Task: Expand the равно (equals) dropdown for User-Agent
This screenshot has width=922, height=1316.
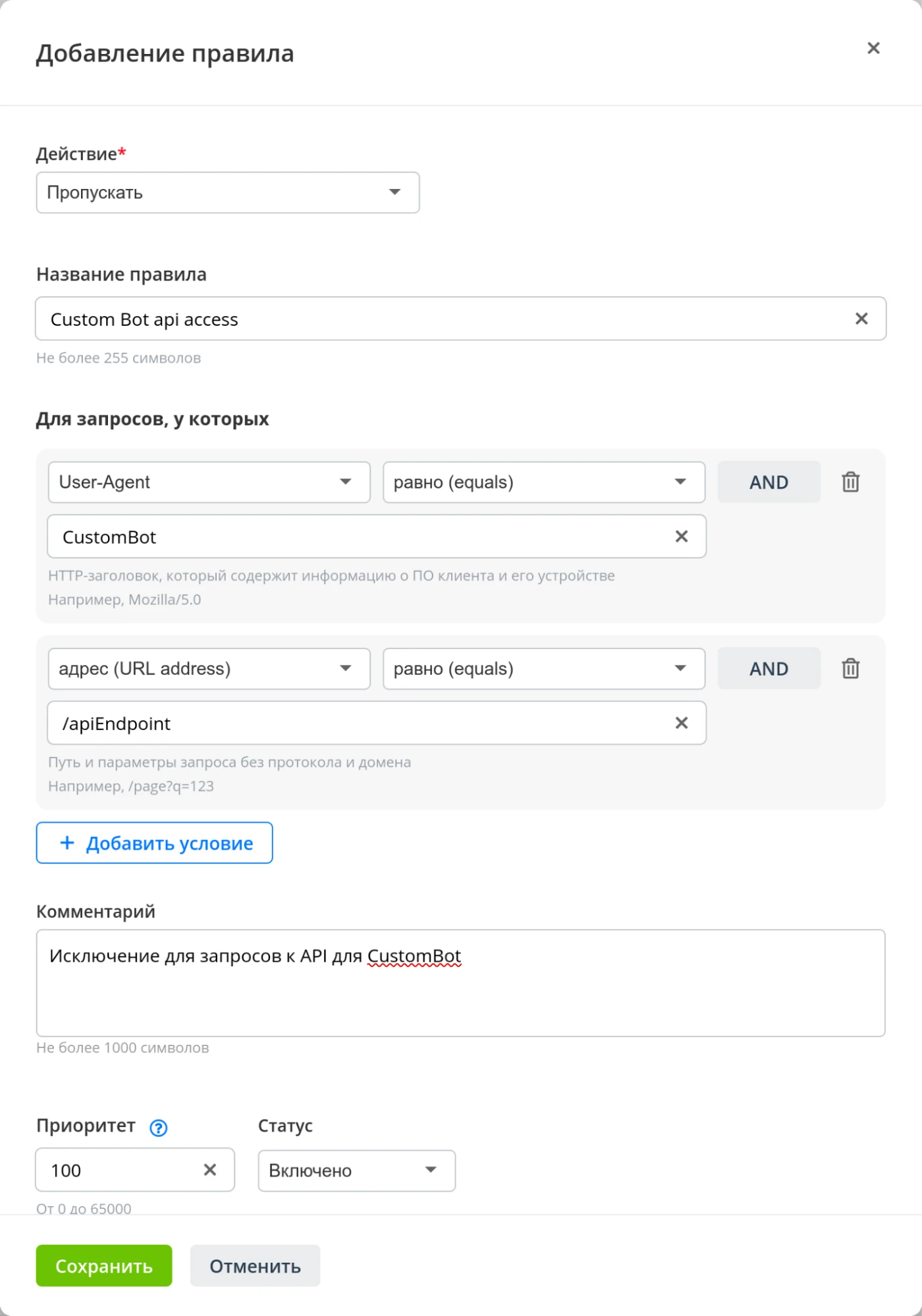Action: [x=543, y=482]
